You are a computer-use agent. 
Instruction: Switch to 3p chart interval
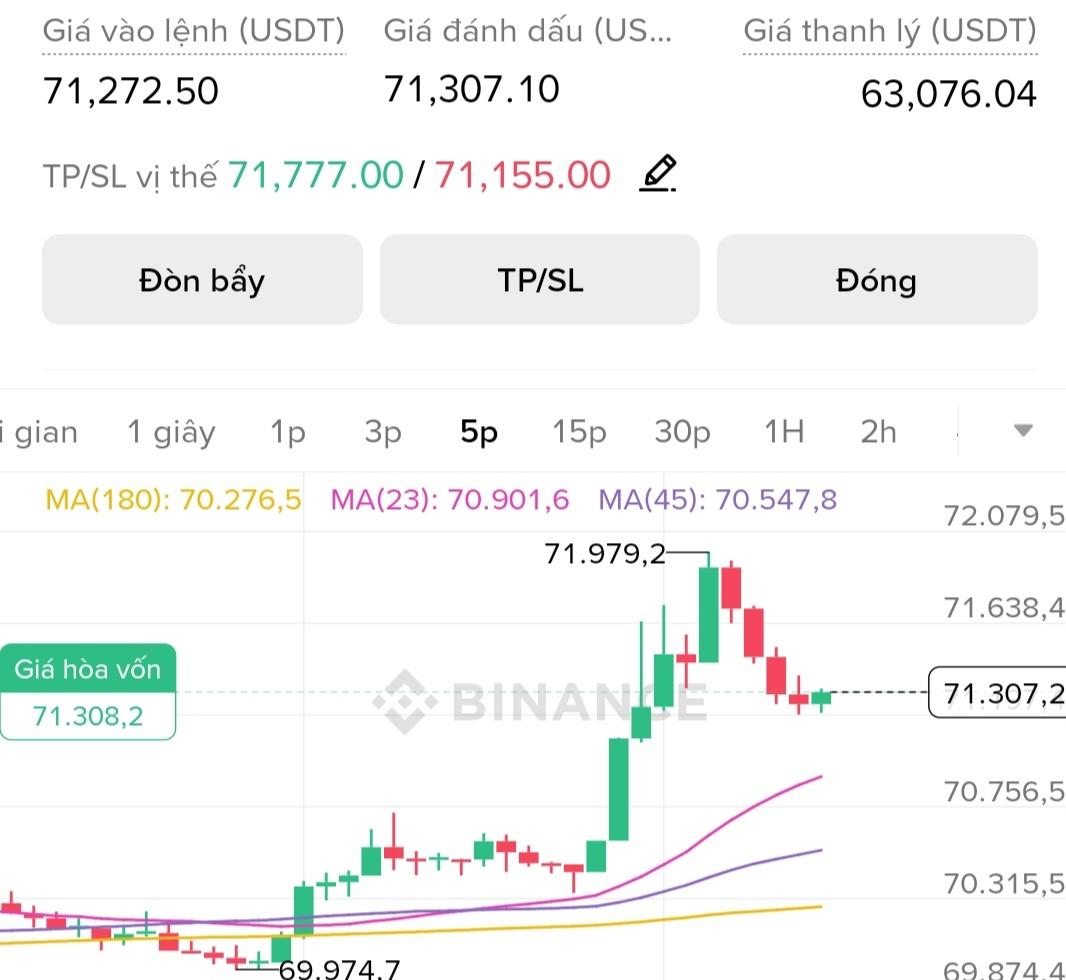383,432
